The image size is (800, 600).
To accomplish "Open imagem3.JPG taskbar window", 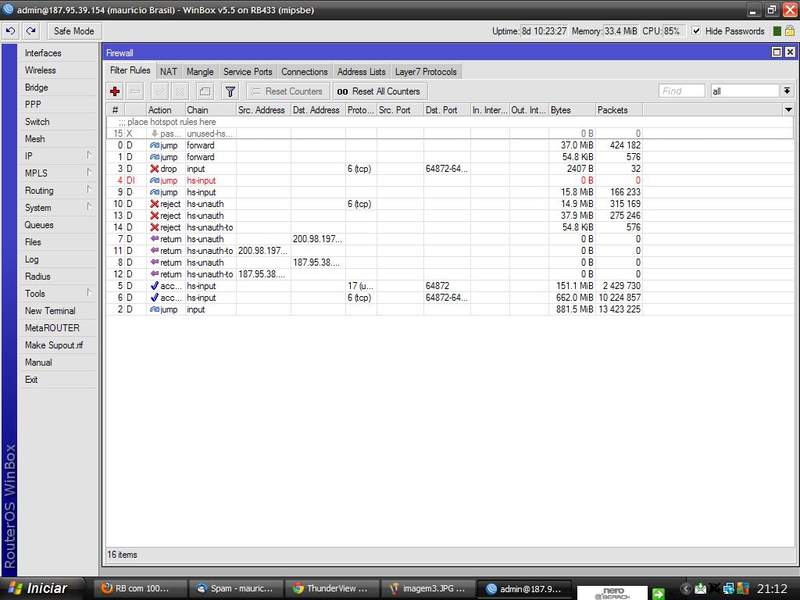I will [x=428, y=588].
